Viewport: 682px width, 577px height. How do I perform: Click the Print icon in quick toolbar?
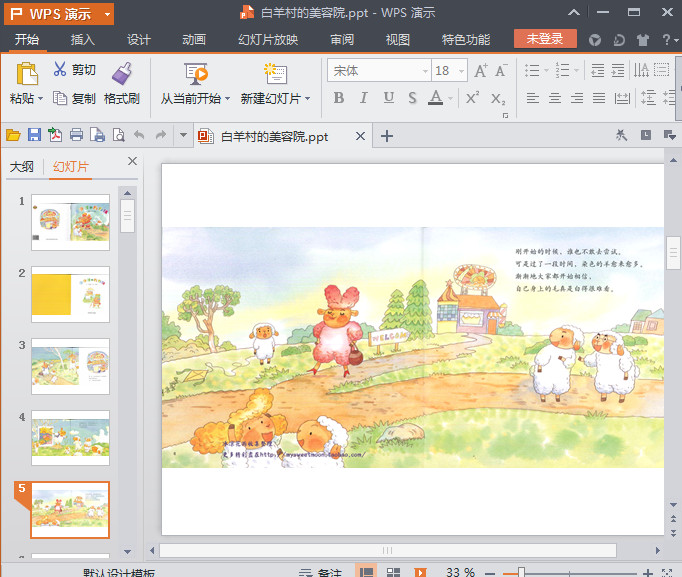pyautogui.click(x=75, y=136)
